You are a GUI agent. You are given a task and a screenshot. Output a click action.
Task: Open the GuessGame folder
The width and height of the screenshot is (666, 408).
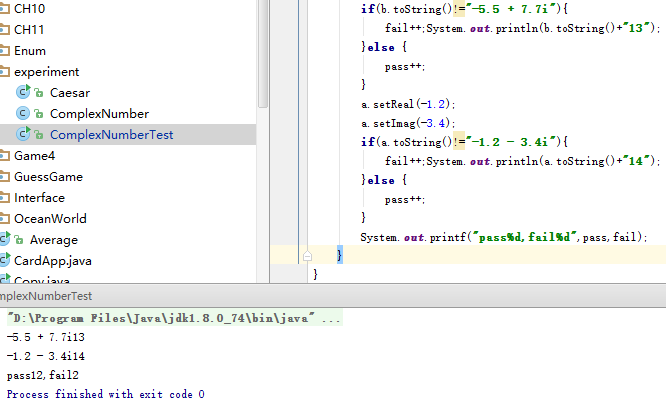tap(48, 177)
